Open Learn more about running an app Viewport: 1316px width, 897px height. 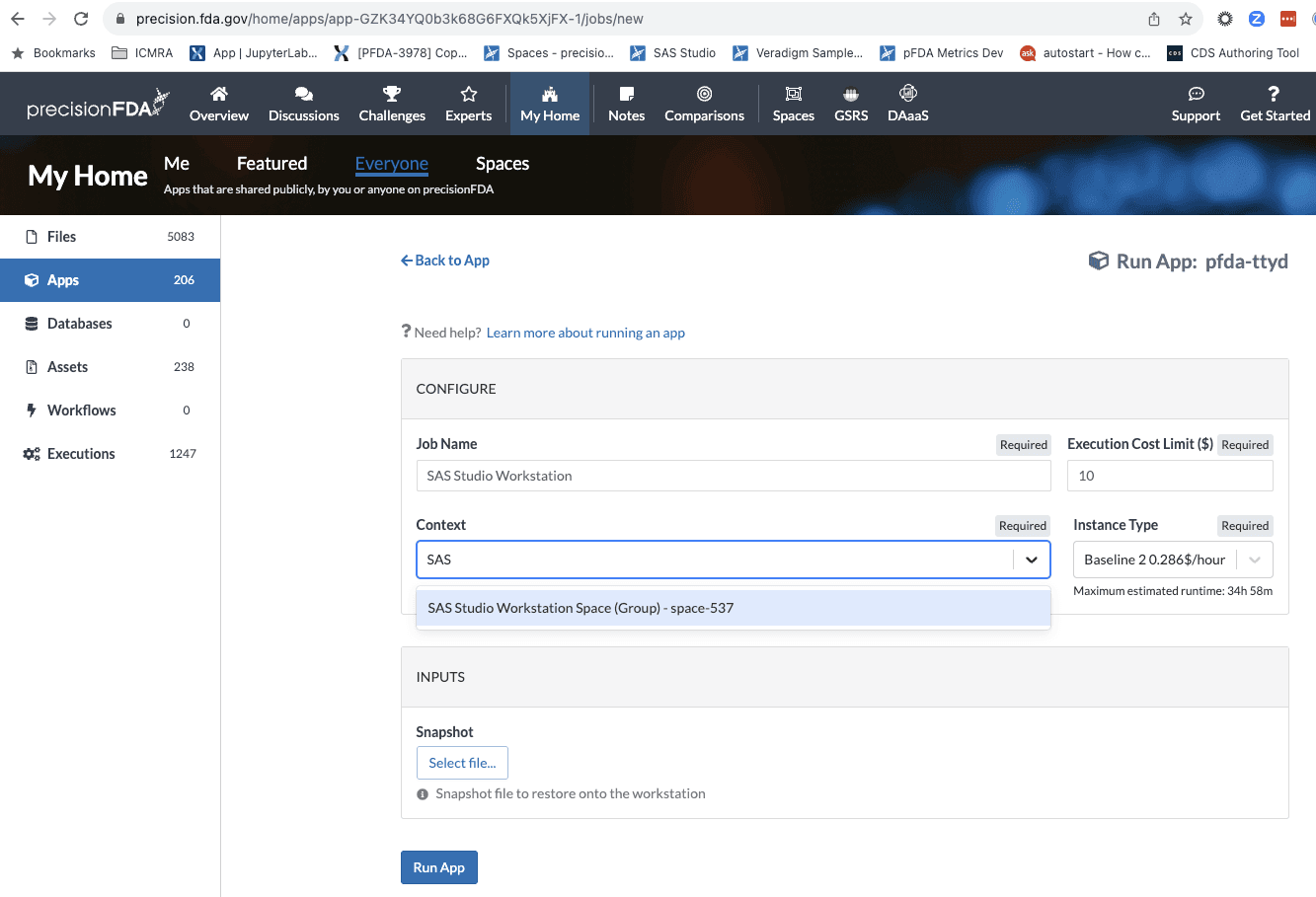(585, 334)
